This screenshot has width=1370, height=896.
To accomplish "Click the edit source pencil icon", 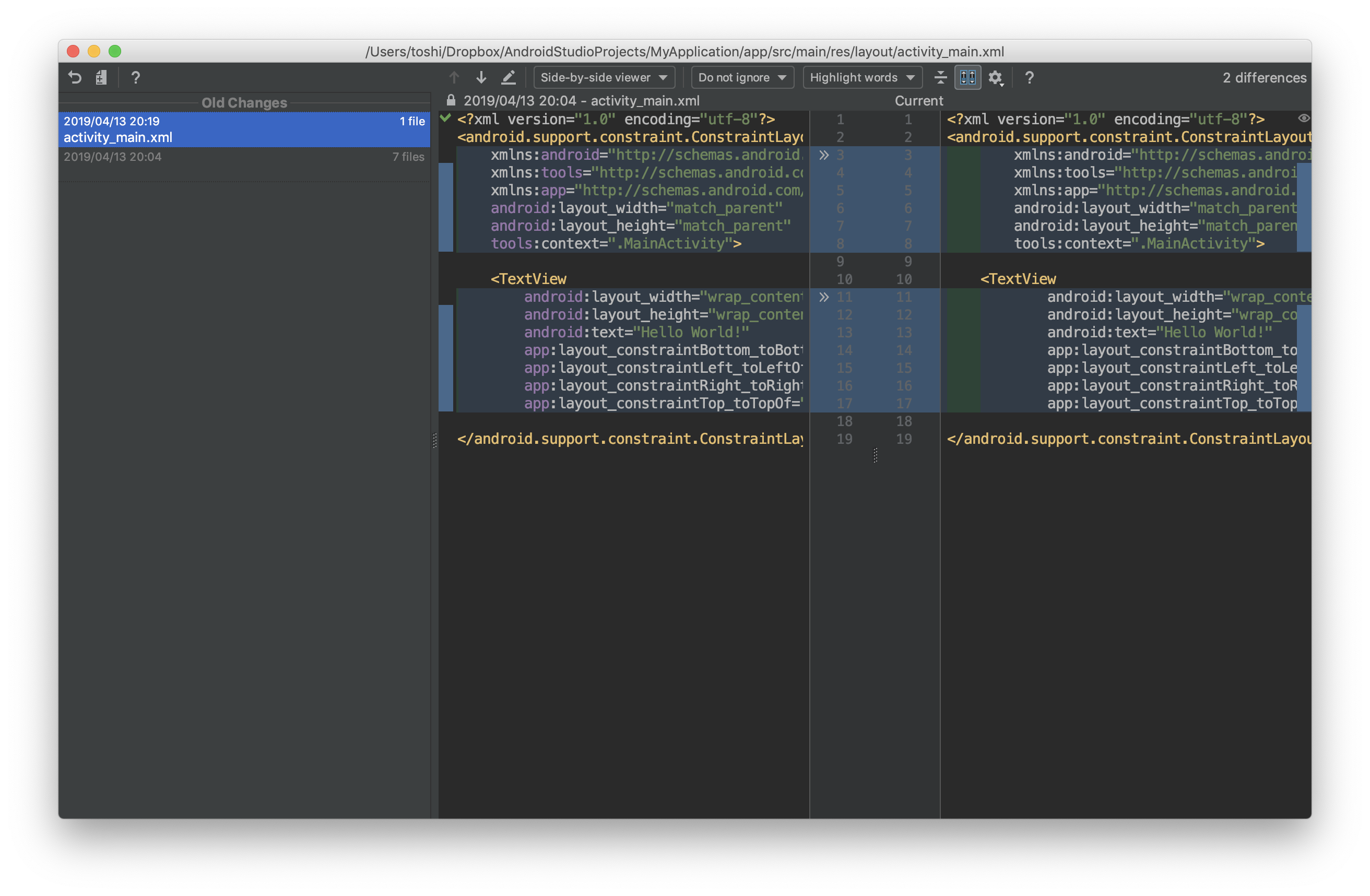I will click(509, 77).
